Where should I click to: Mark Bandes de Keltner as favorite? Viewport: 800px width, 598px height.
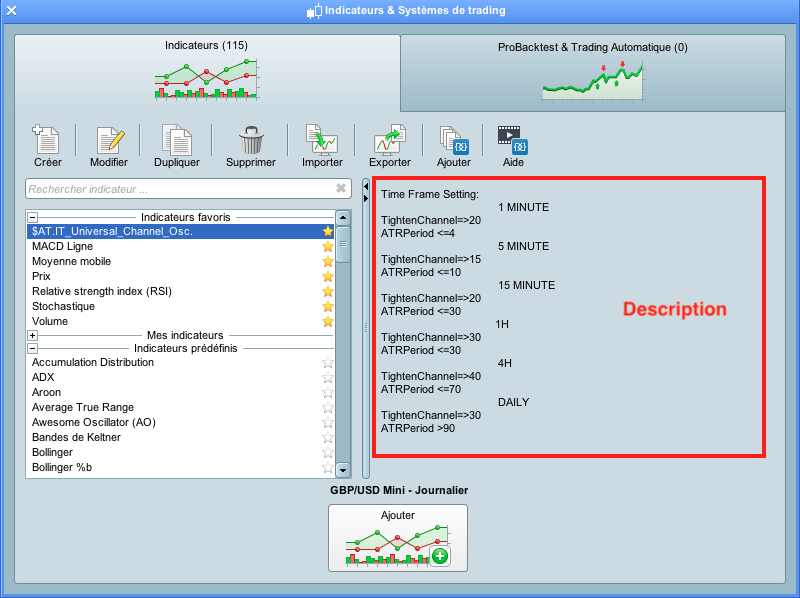point(328,437)
